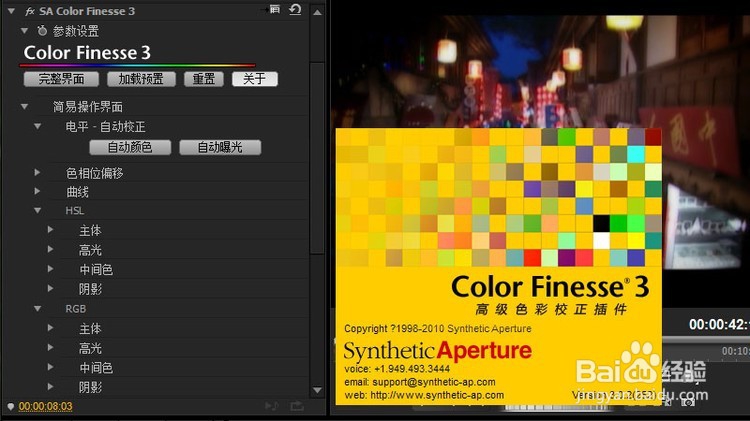Click the support@synthetic-ap.com email text
This screenshot has width=750, height=421.
pos(434,382)
